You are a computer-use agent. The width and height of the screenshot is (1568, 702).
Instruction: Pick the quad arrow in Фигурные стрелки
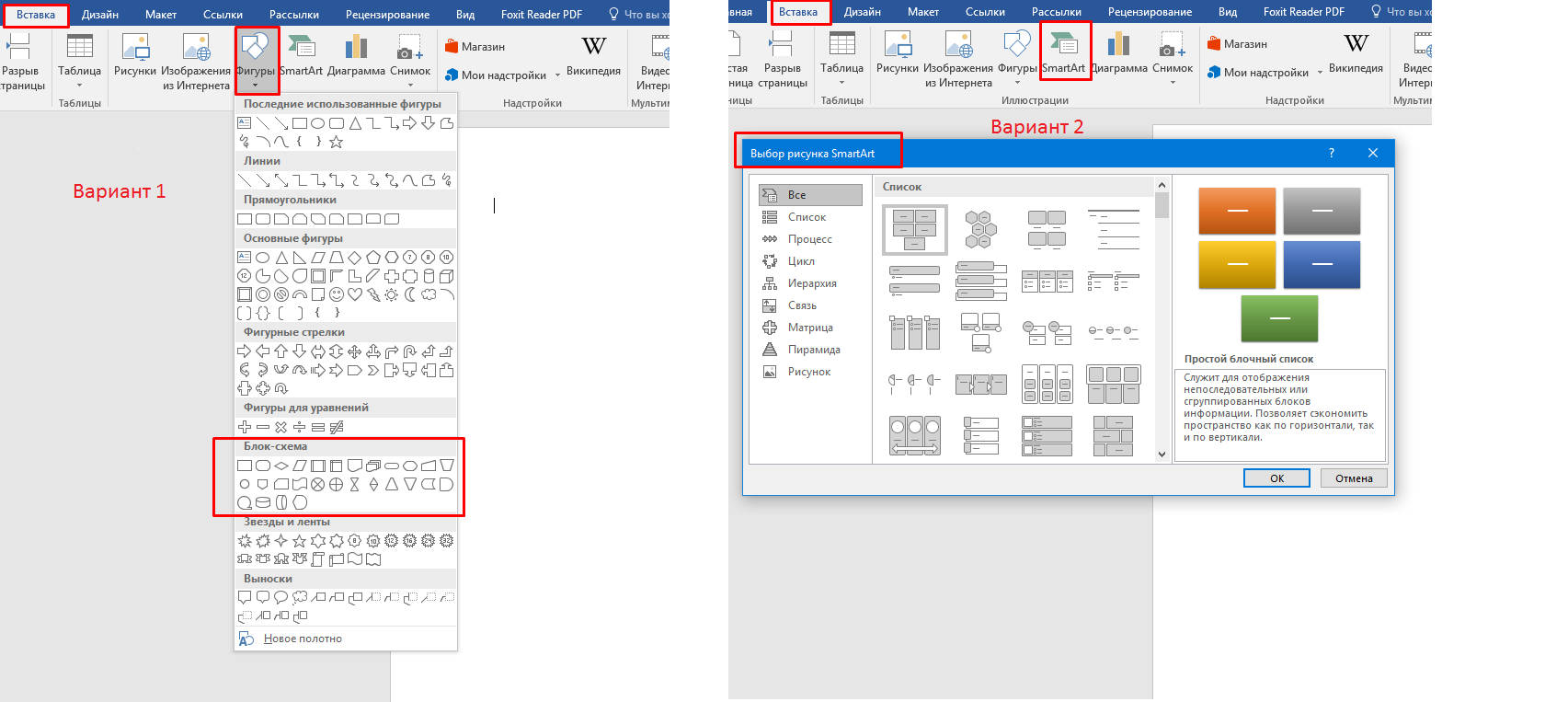pyautogui.click(x=354, y=351)
